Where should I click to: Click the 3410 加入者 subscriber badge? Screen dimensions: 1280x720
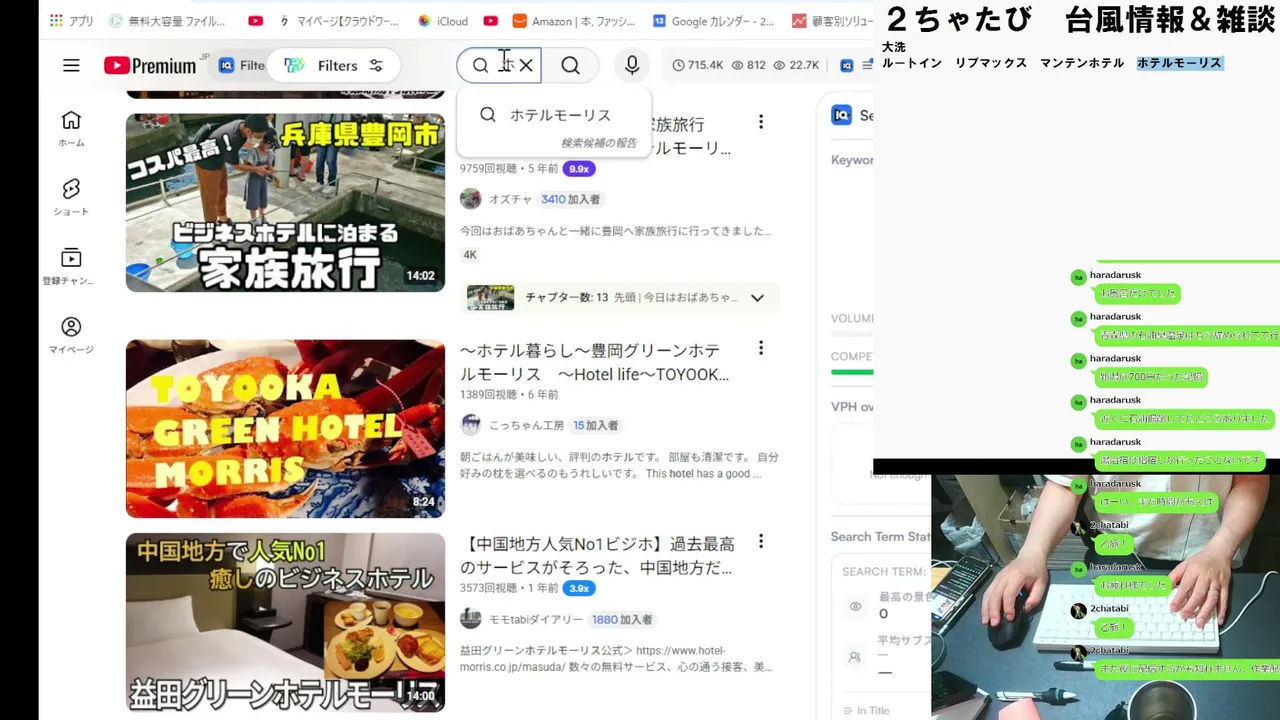[571, 199]
